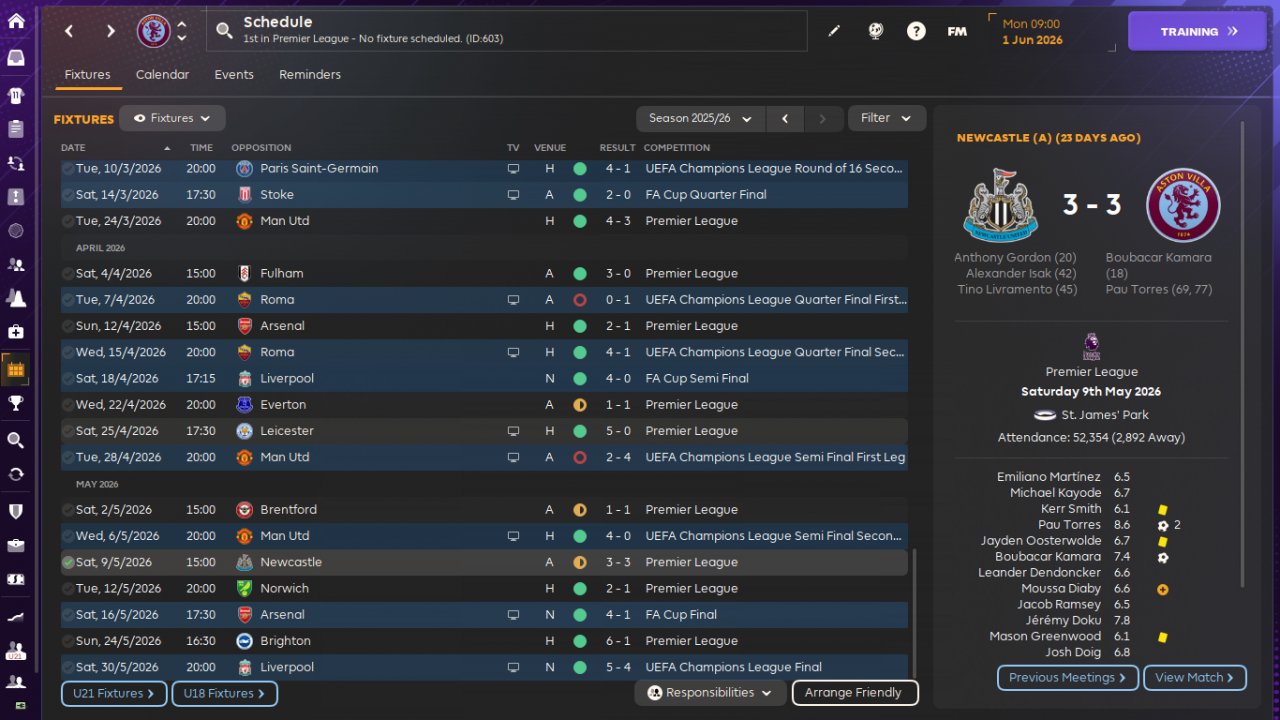Switch to the previous team with up chevron
Viewport: 1280px width, 720px height.
(182, 24)
